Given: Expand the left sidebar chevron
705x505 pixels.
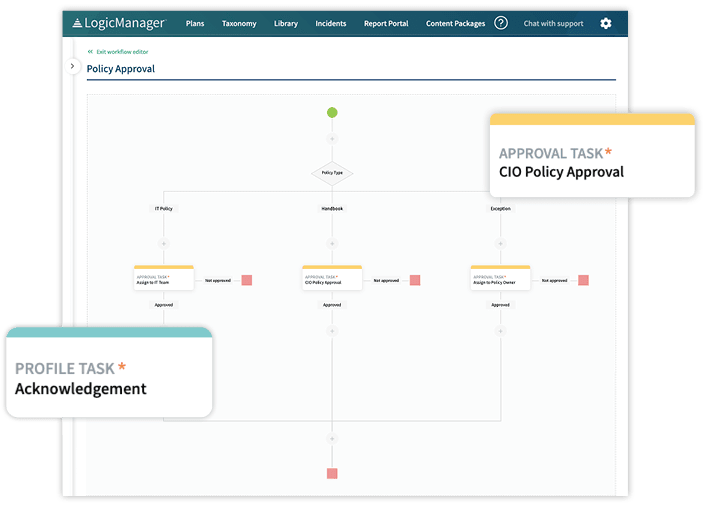Looking at the screenshot, I should point(72,66).
